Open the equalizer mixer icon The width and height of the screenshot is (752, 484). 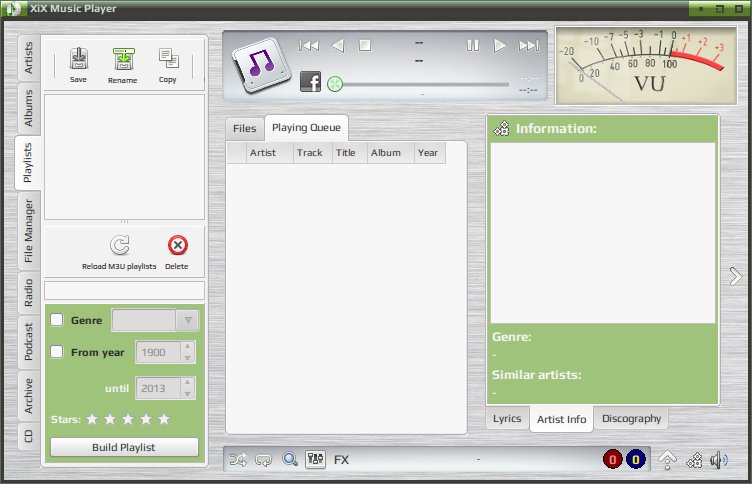point(315,459)
